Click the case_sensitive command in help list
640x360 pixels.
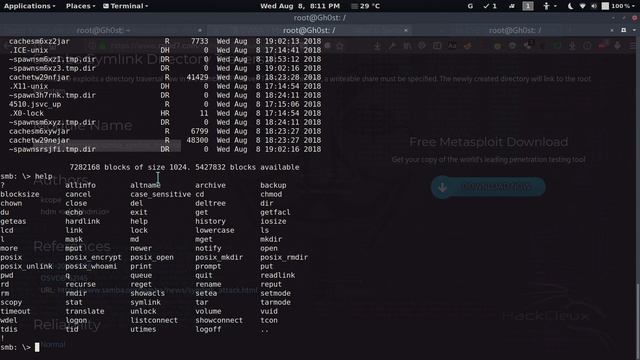click(160, 194)
